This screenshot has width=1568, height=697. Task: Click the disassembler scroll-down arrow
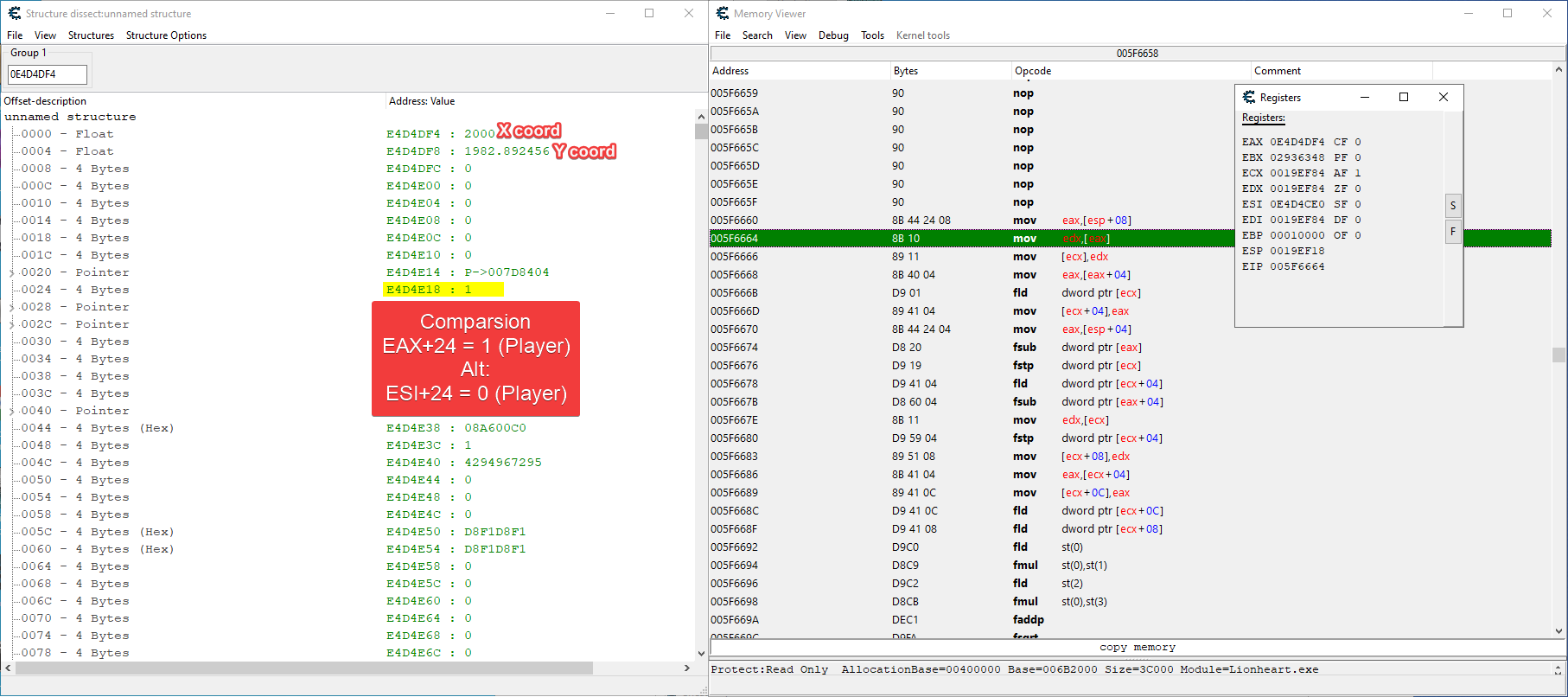click(x=1558, y=631)
